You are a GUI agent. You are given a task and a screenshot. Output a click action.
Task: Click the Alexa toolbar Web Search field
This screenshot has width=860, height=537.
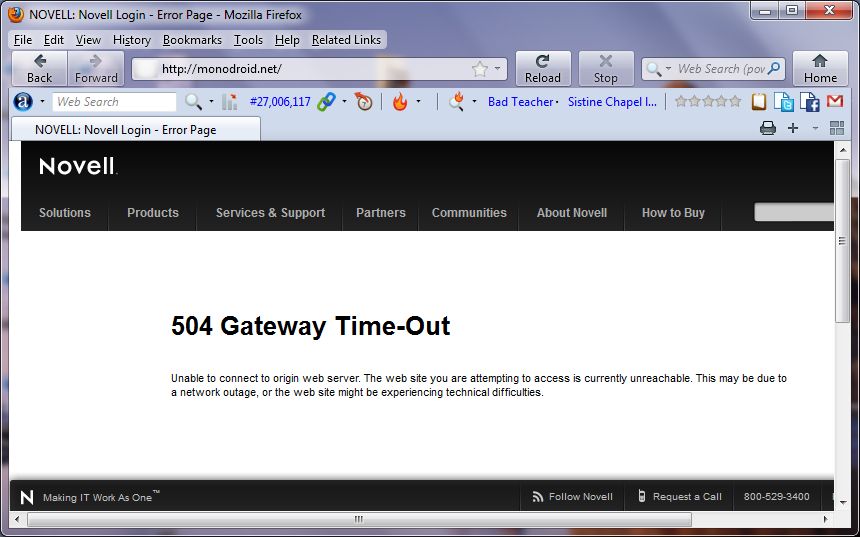click(114, 101)
